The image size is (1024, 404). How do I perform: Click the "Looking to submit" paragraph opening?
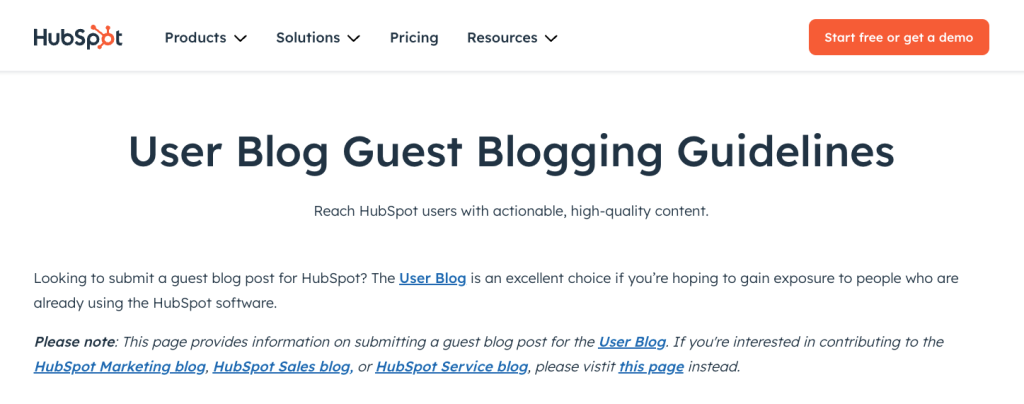[x=100, y=278]
